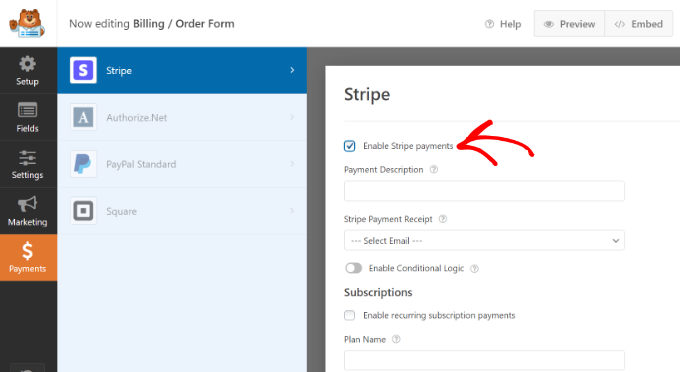Open the Setup gear panel

(27, 70)
